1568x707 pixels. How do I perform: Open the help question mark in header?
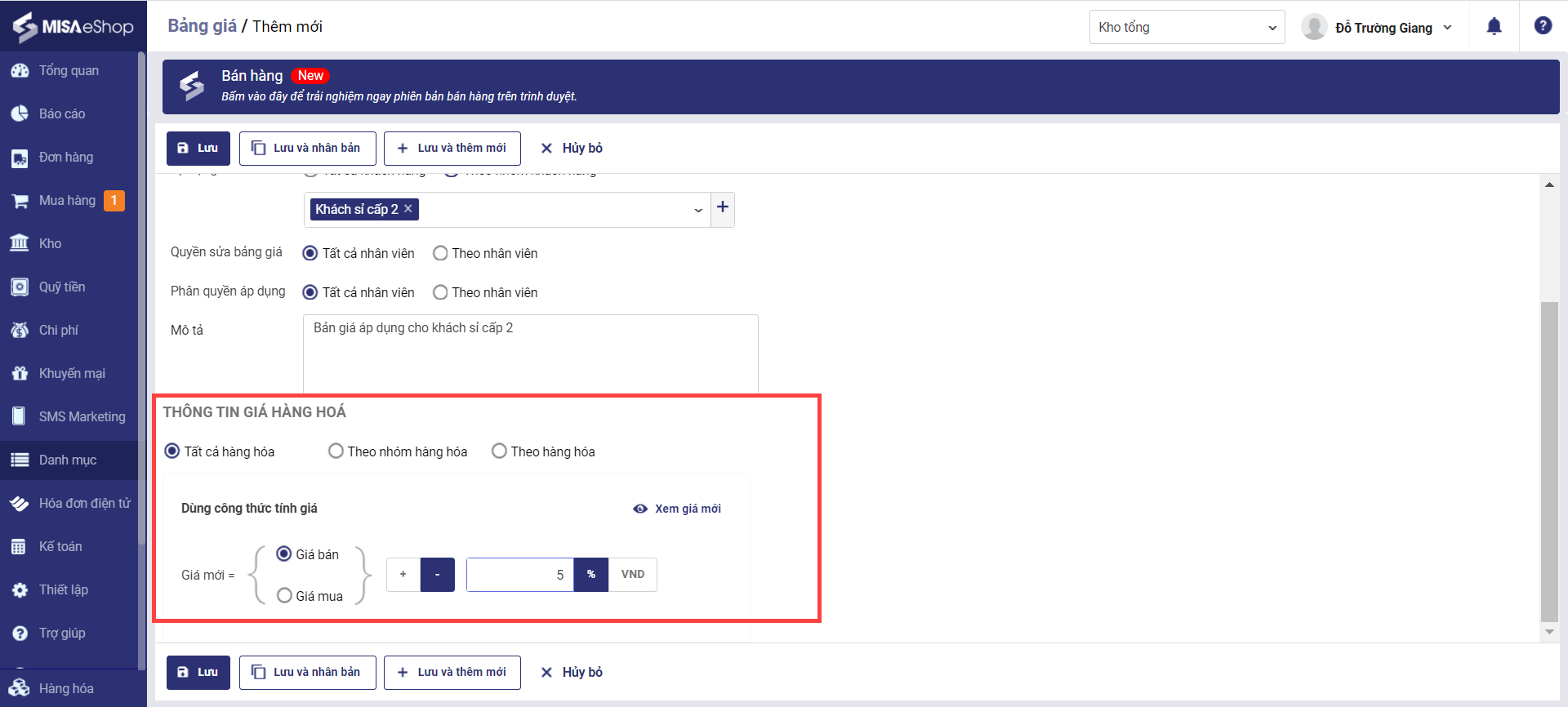[x=1543, y=26]
